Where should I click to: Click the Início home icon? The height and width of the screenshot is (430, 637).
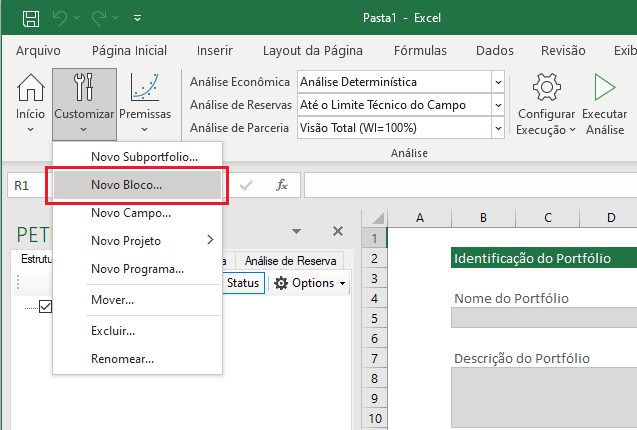[30, 90]
